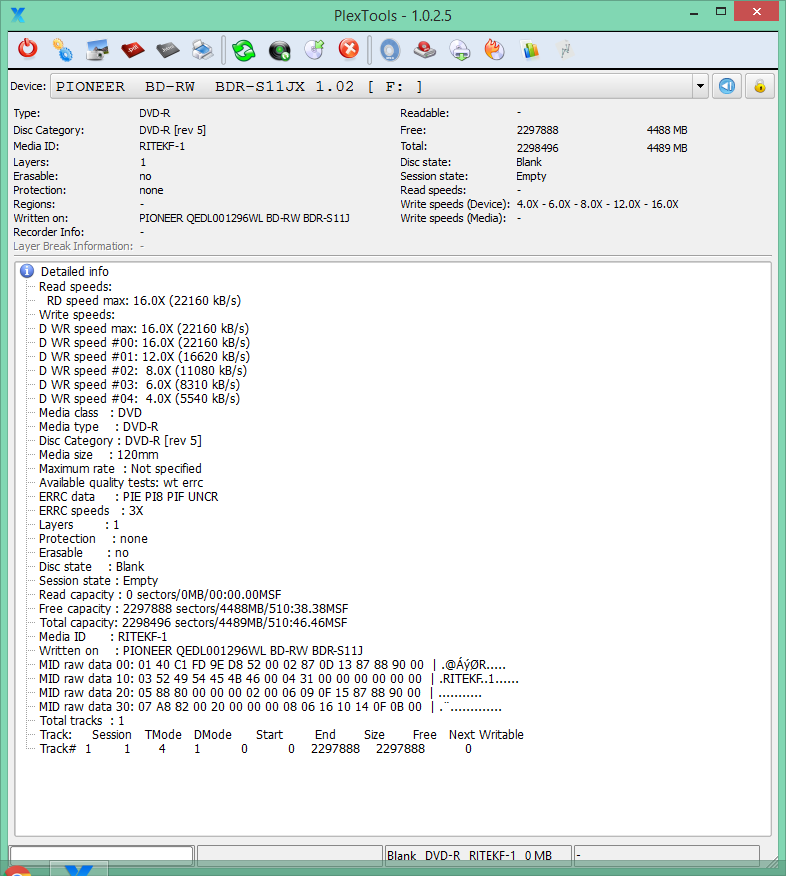Click the red power icon in toolbar
This screenshot has width=786, height=876.
pyautogui.click(x=27, y=49)
